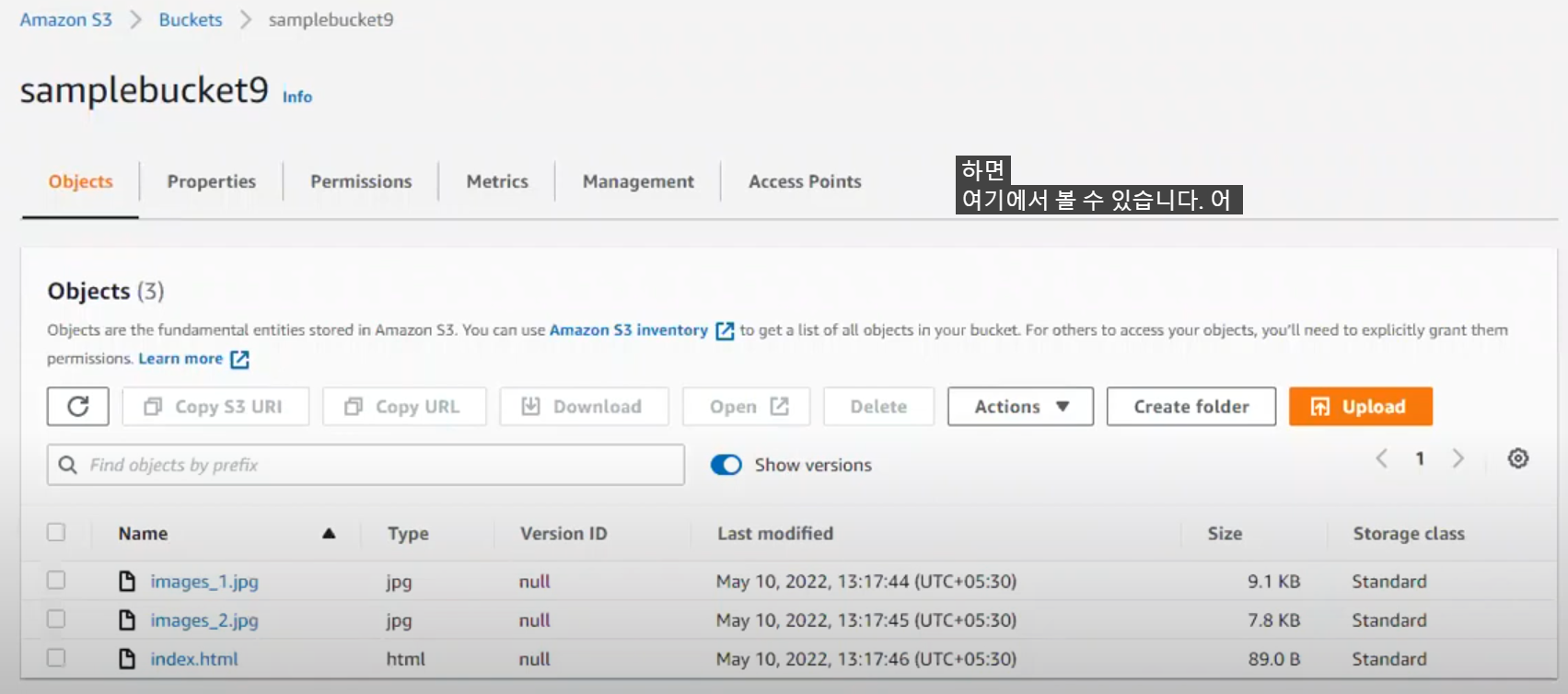
Task: Check the select-all objects checkbox
Action: pos(56,532)
